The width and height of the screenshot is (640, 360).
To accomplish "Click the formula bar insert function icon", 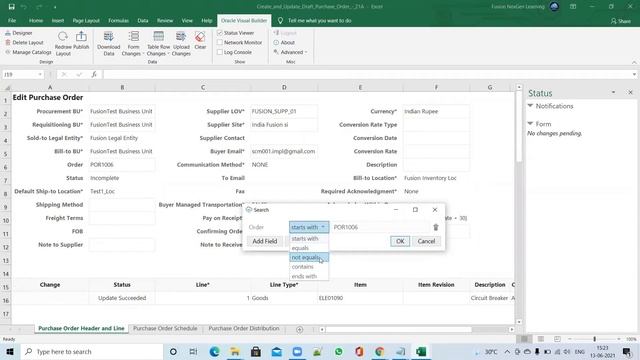I will pos(94,74).
